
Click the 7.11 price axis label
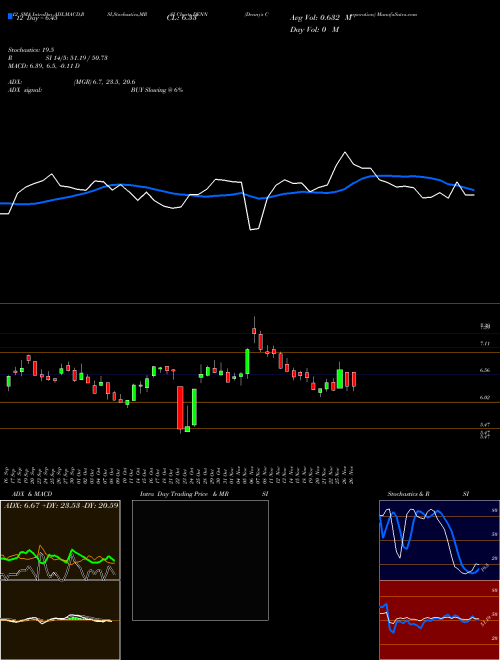485,344
